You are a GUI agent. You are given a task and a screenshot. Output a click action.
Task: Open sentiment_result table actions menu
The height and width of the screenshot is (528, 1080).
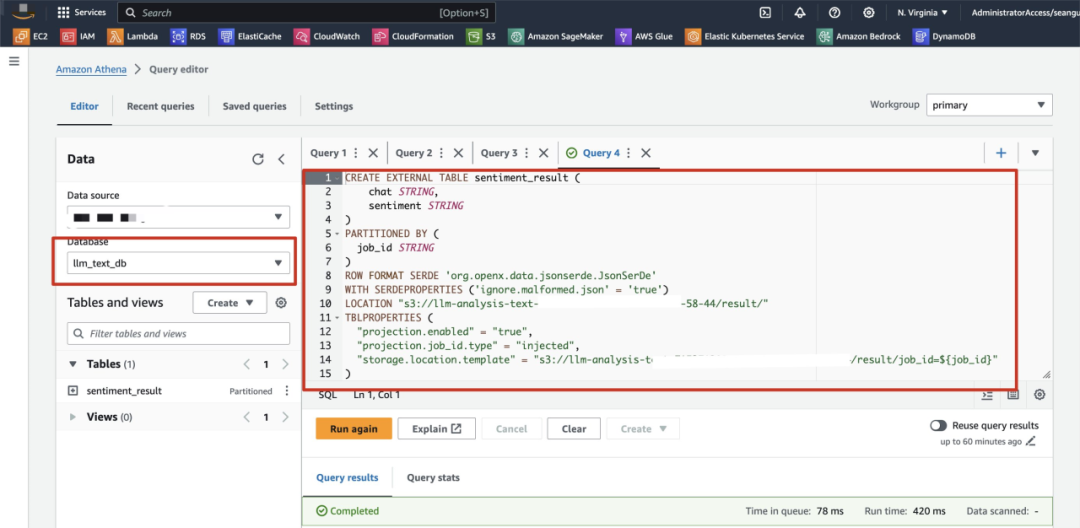287,390
